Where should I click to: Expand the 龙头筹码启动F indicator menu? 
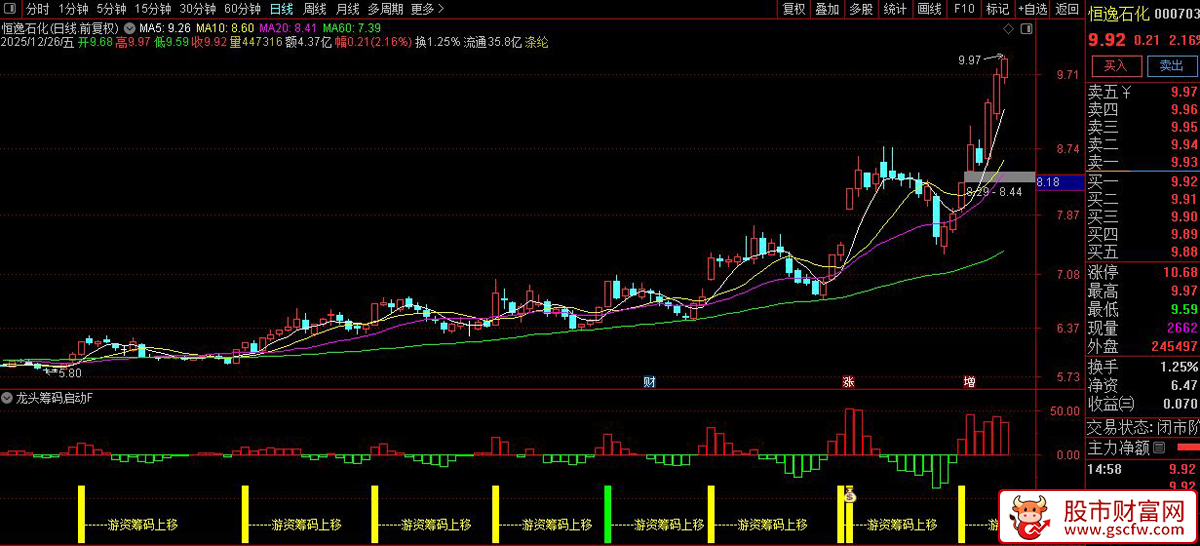8,398
